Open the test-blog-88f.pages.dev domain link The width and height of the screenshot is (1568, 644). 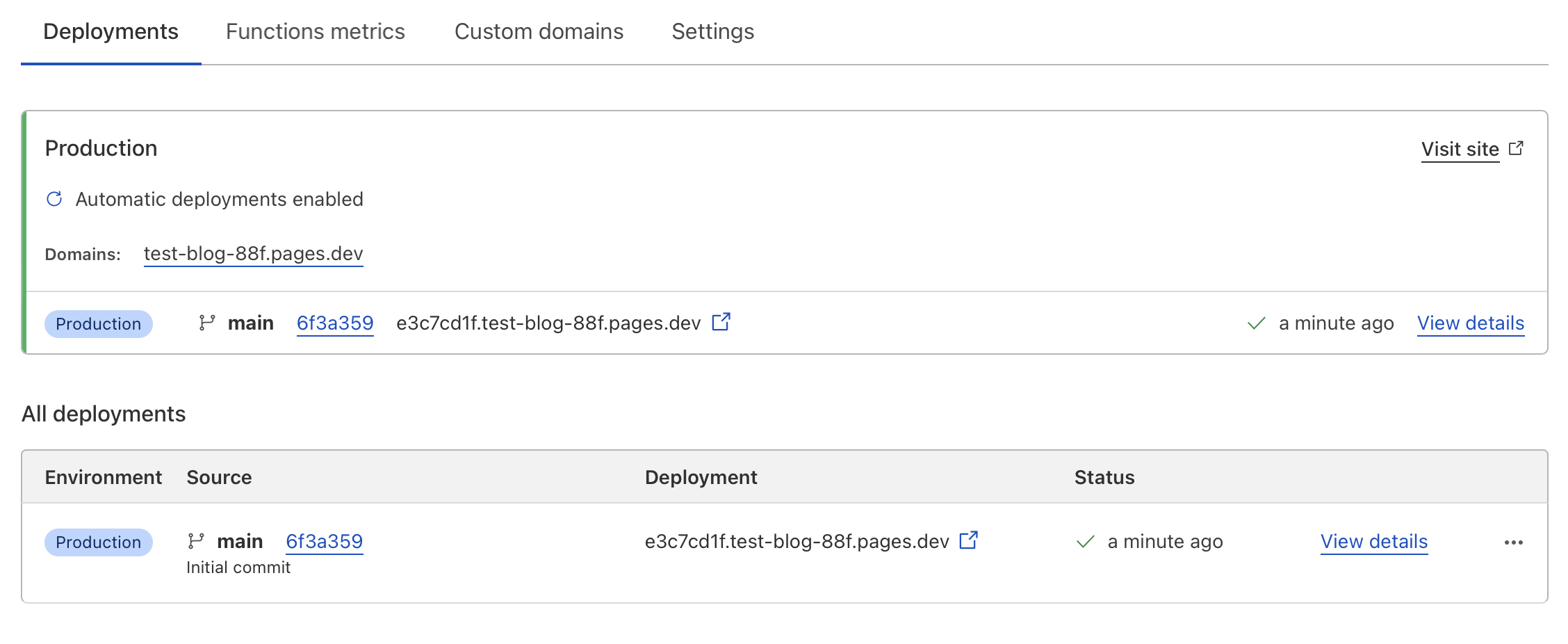[253, 253]
